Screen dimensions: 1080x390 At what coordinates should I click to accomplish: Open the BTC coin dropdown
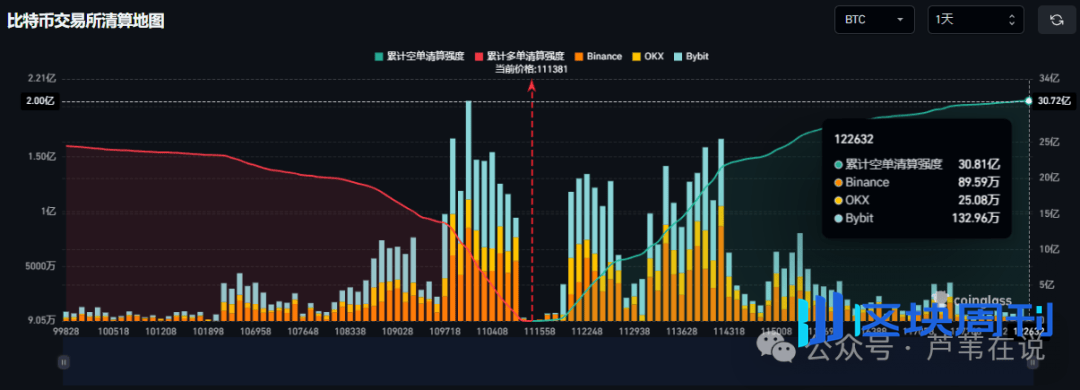coord(874,20)
